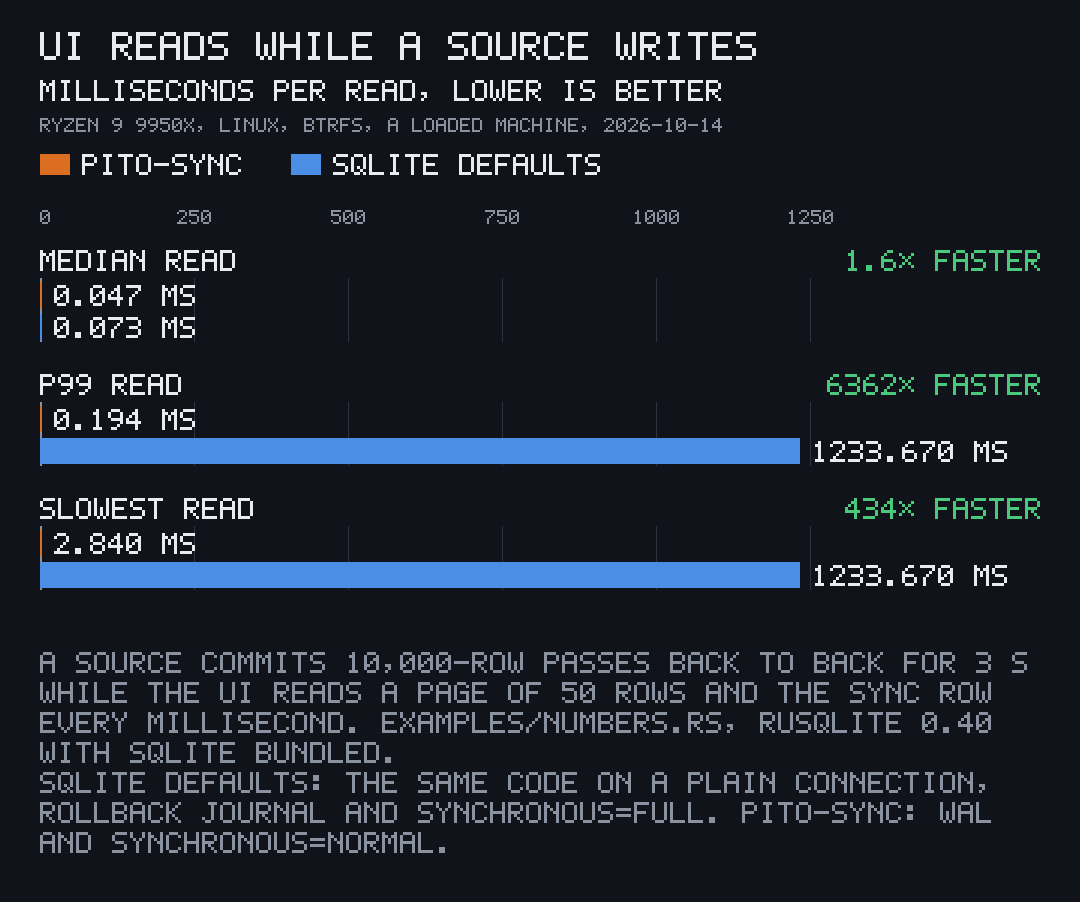Click the subtitle MILLISECONDS PER READ, LOWER IS BETTER
Screen dimensions: 1080x902
380,92
